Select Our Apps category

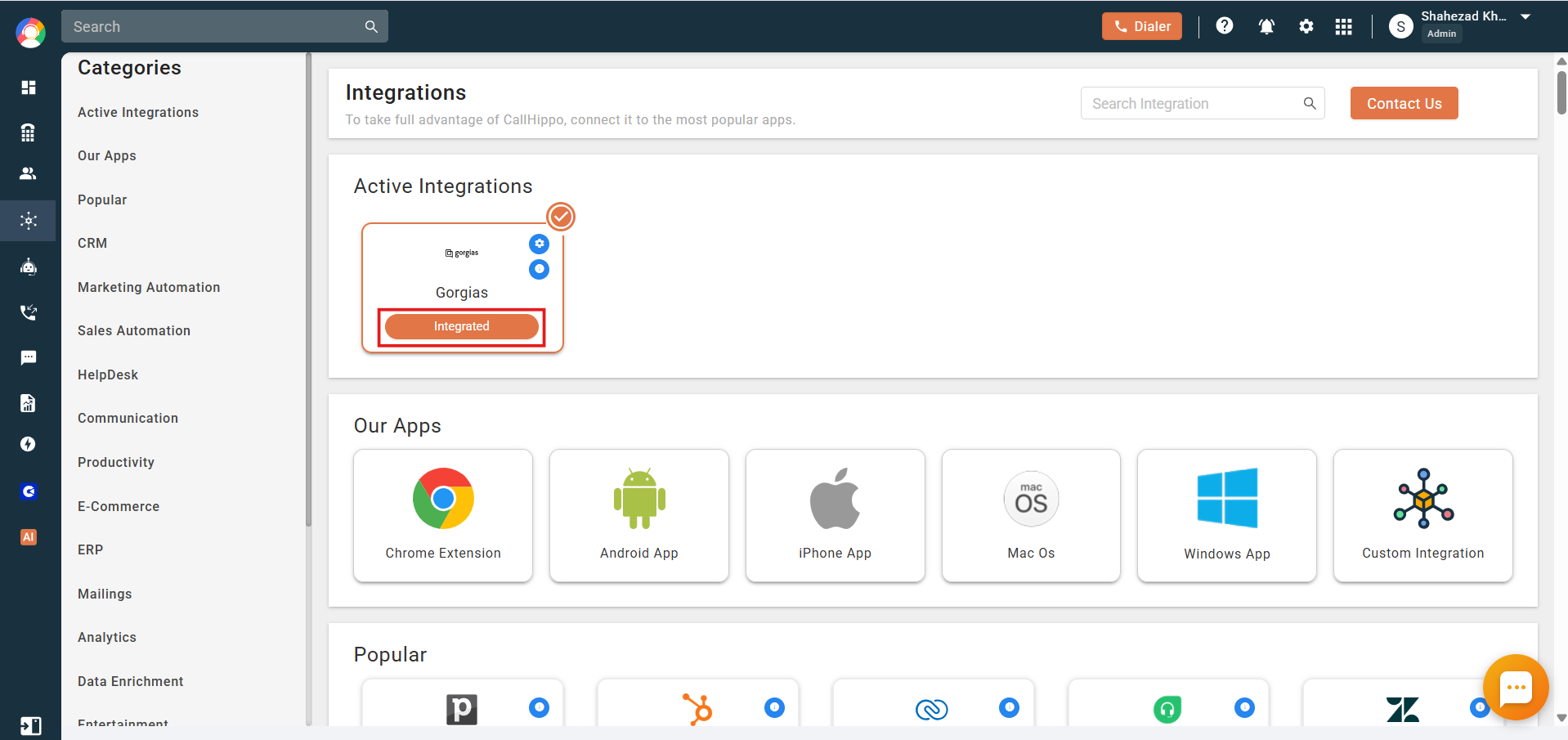(107, 155)
